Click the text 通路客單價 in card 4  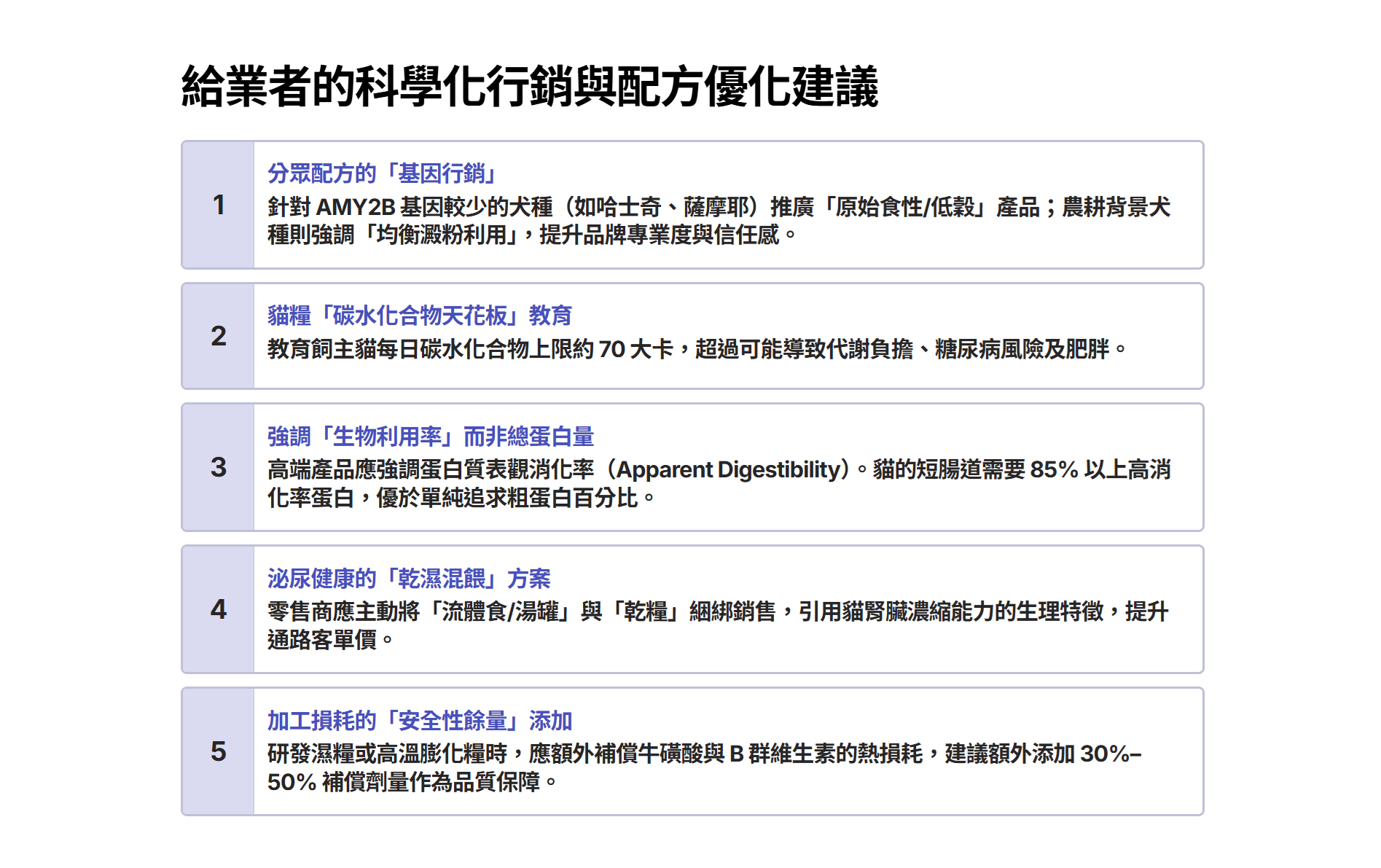point(322,640)
